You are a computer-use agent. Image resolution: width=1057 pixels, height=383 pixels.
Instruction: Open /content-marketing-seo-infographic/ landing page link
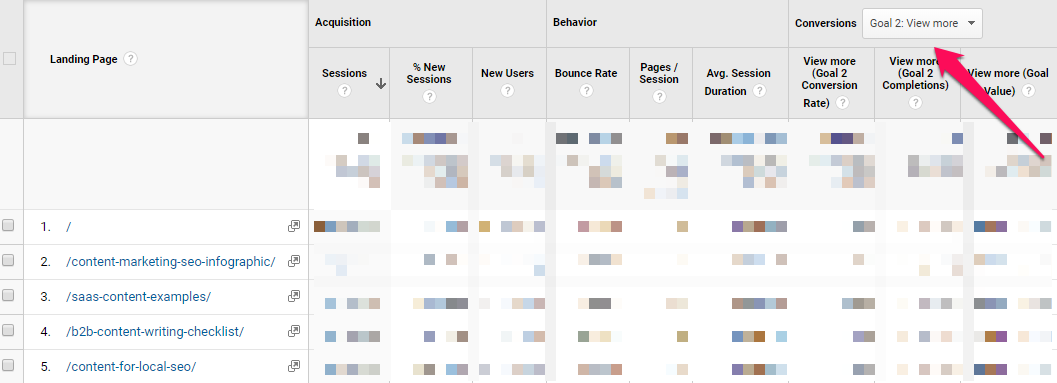coord(171,262)
